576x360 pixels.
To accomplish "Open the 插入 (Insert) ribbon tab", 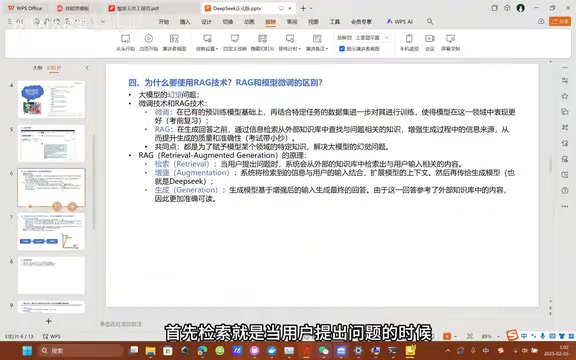I will click(x=185, y=22).
